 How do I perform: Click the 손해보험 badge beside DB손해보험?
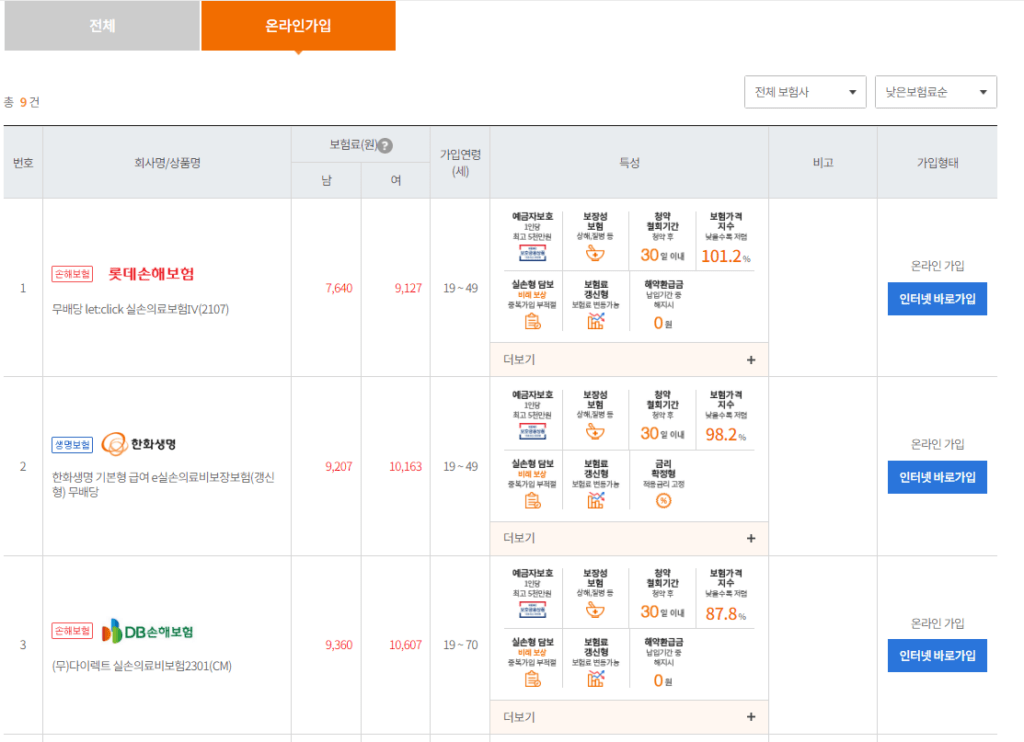tap(72, 631)
